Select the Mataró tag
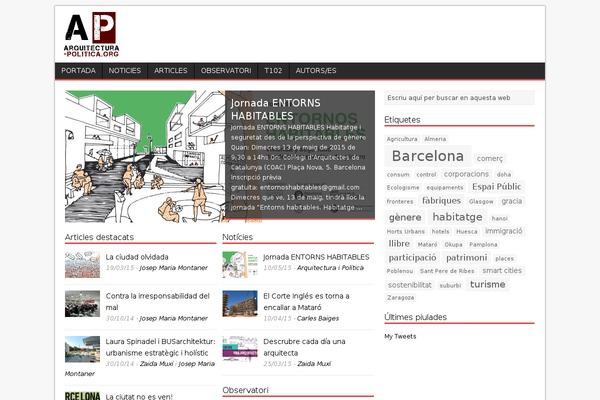Screen dimensions: 600x400 (x=427, y=245)
